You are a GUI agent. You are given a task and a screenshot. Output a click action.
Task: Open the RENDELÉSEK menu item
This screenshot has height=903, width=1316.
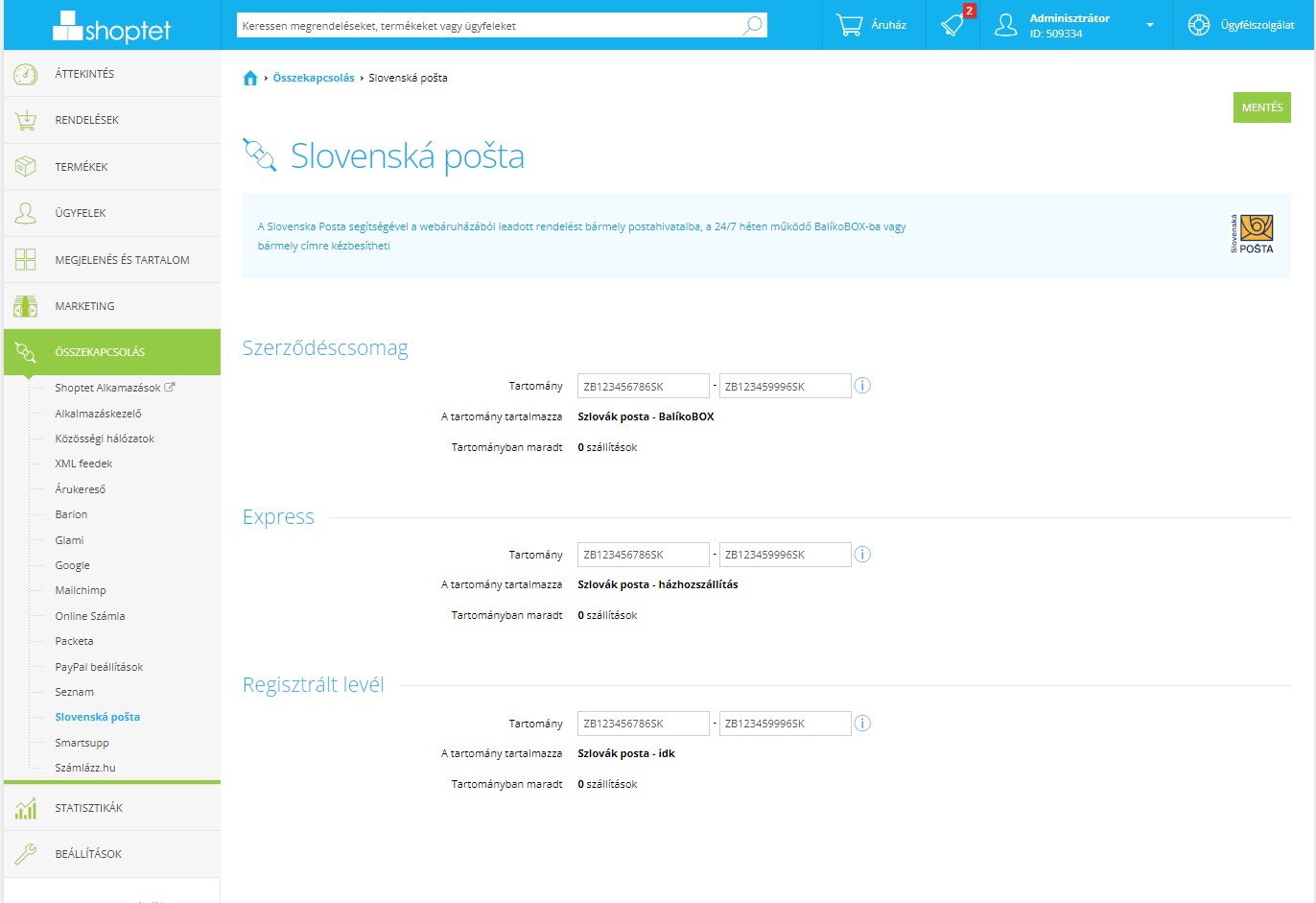pyautogui.click(x=111, y=120)
